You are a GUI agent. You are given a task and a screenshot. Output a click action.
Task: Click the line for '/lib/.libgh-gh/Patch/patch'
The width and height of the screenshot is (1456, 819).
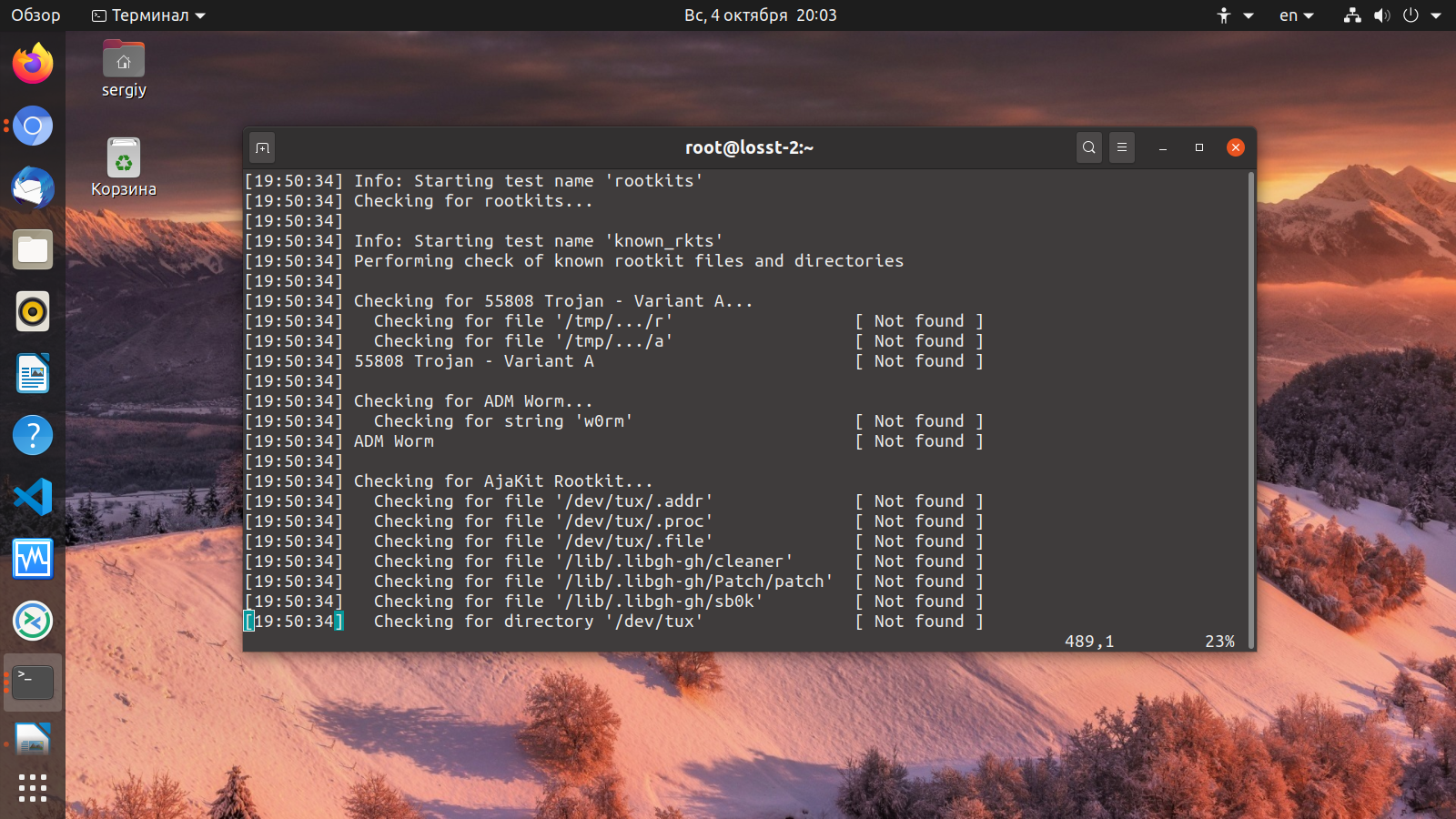614,581
